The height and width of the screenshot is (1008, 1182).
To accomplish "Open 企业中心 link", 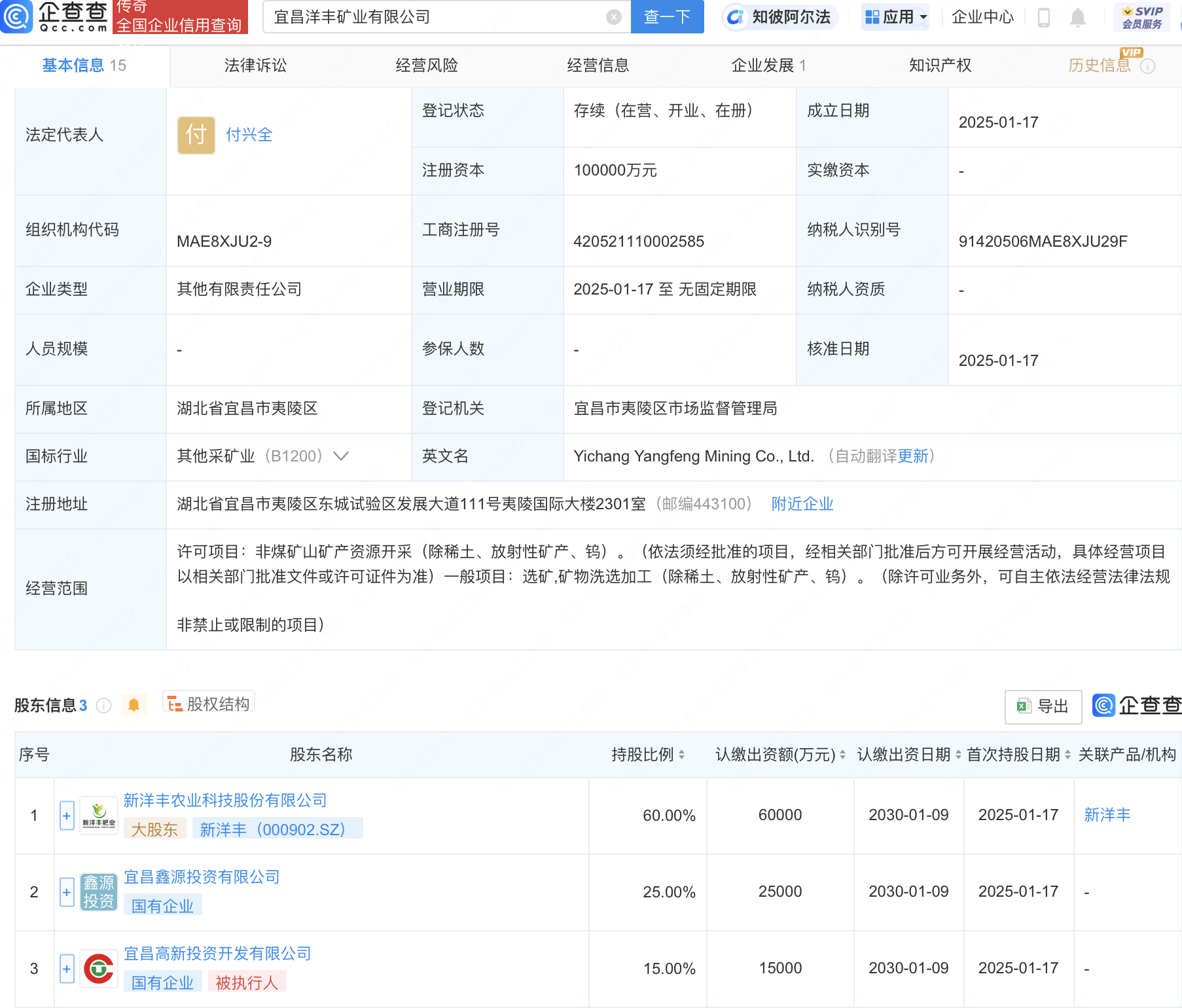I will tap(982, 17).
